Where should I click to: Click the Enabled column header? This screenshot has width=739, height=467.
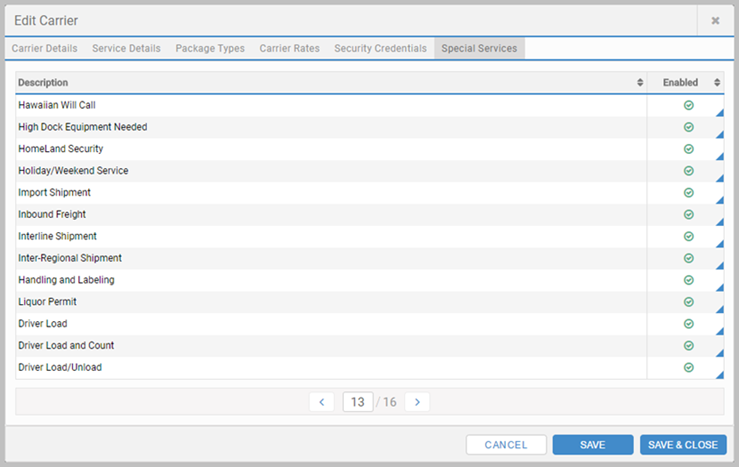pos(686,82)
